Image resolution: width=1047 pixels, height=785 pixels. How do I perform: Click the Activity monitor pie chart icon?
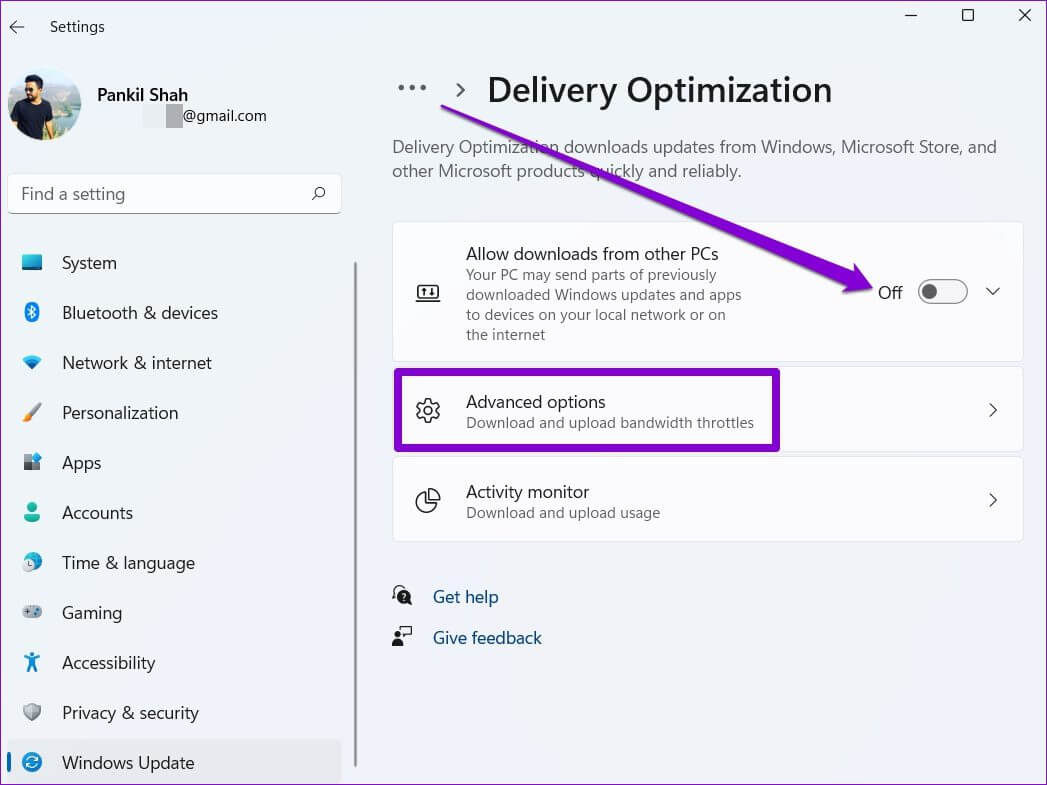(428, 501)
